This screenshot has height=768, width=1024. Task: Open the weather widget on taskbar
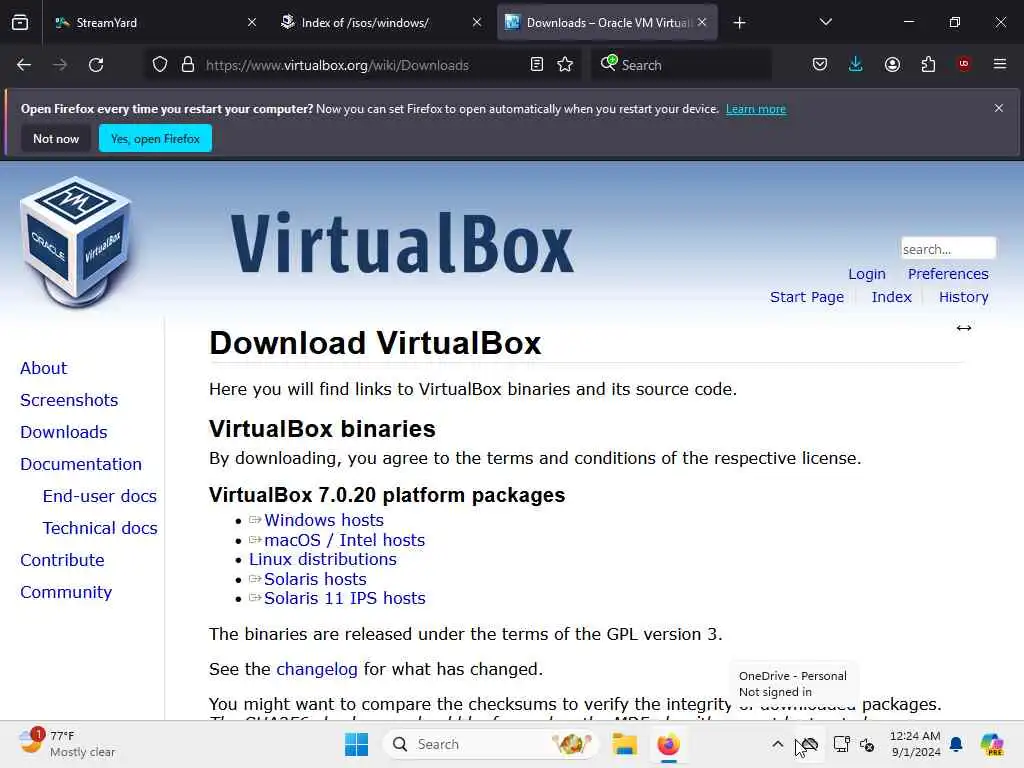pos(67,744)
